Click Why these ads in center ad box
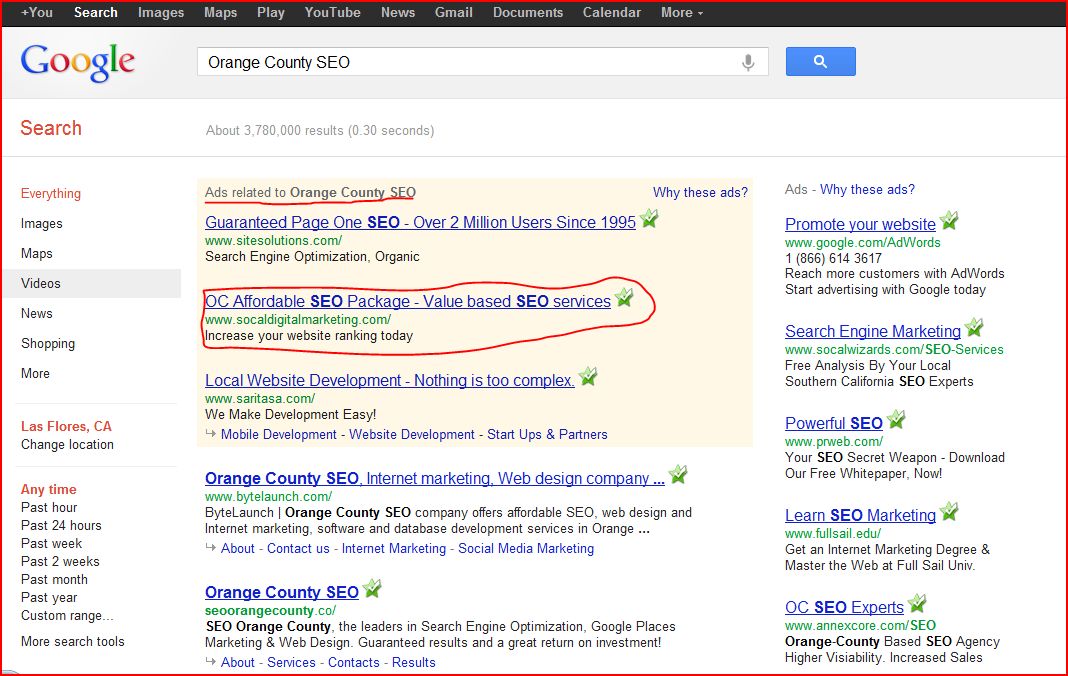This screenshot has height=676, width=1068. click(x=700, y=193)
